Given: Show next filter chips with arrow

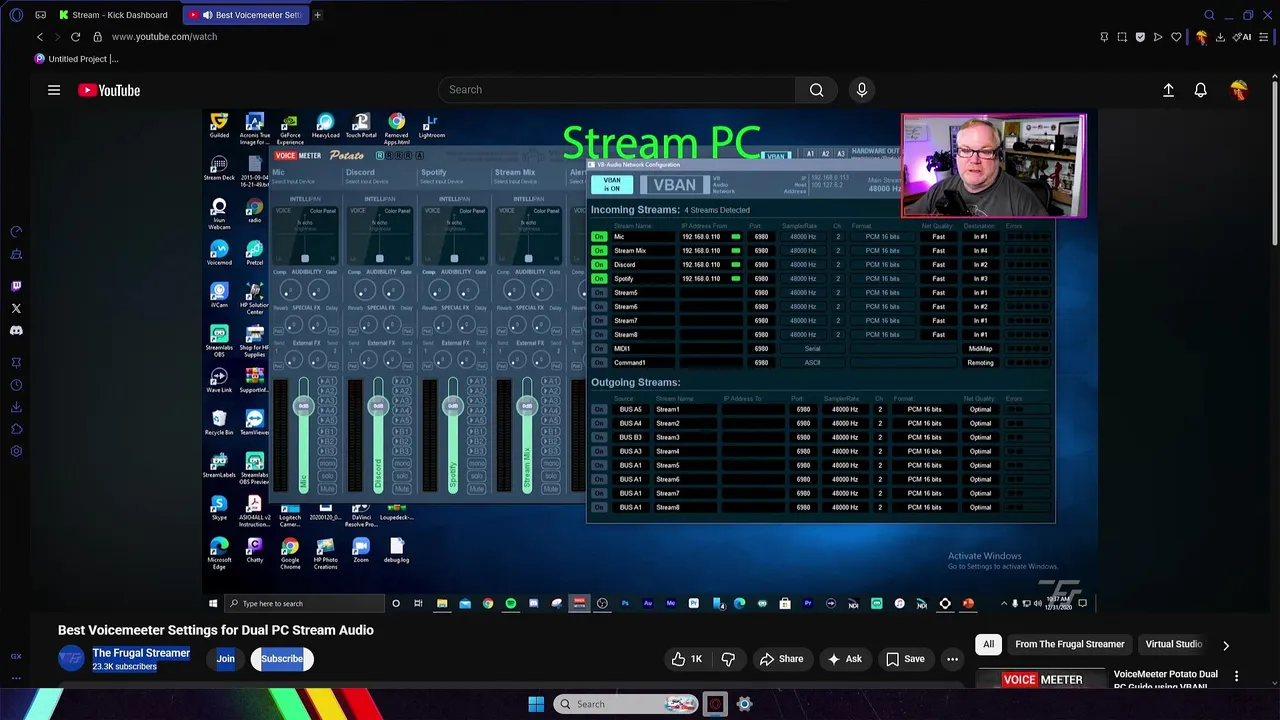Looking at the screenshot, I should pos(1226,645).
